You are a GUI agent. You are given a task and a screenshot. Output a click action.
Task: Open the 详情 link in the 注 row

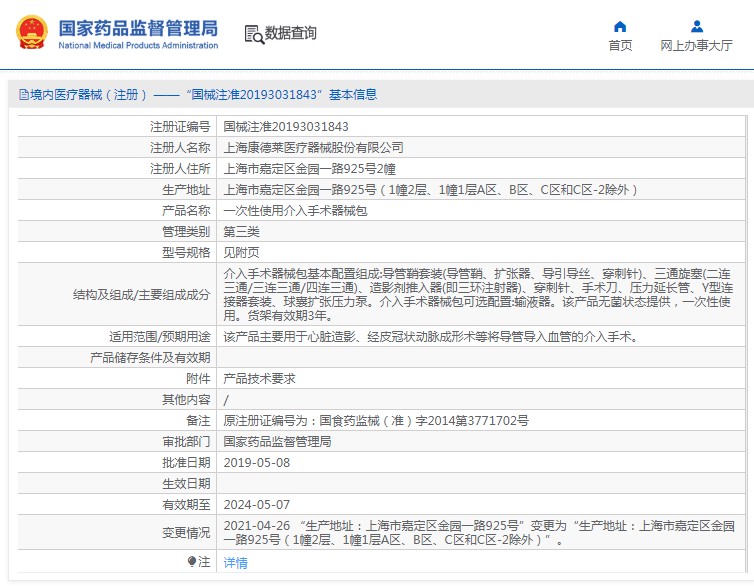coord(236,563)
